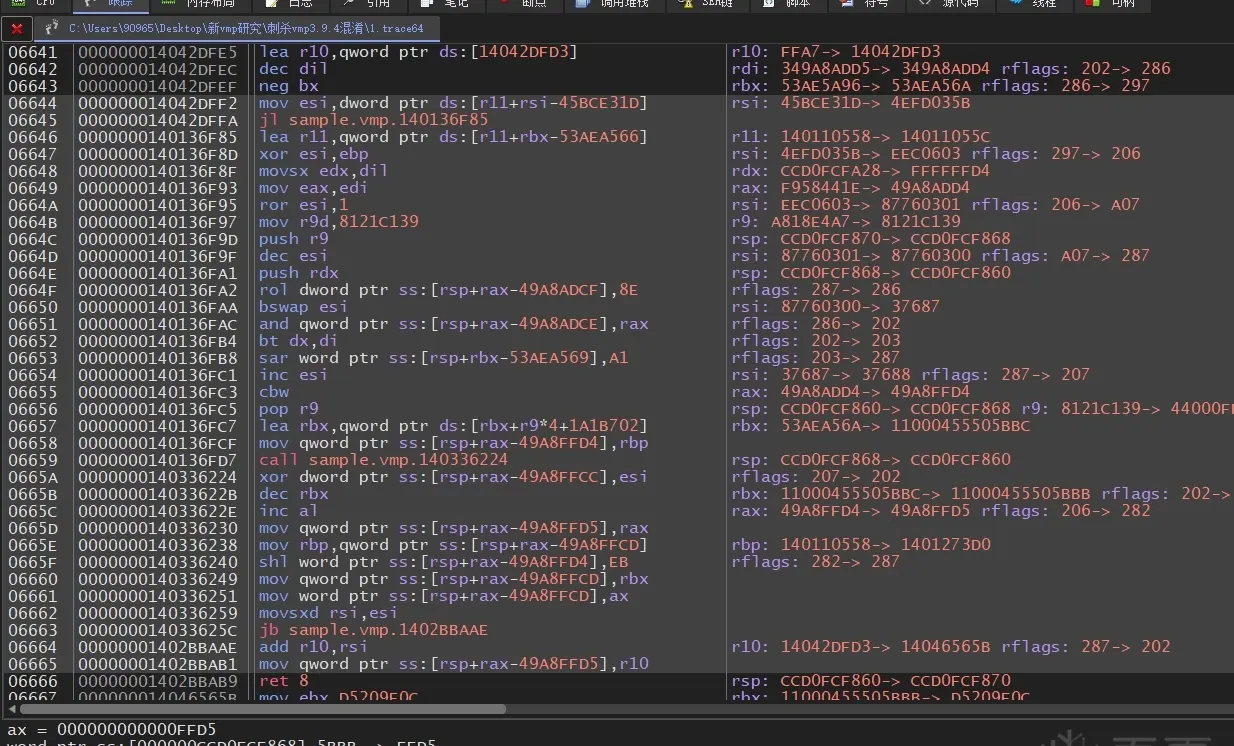Click the 'rdx: CCD0FCFA28-> FFFFFFD4' register change
1234x746 pixels.
tap(861, 171)
